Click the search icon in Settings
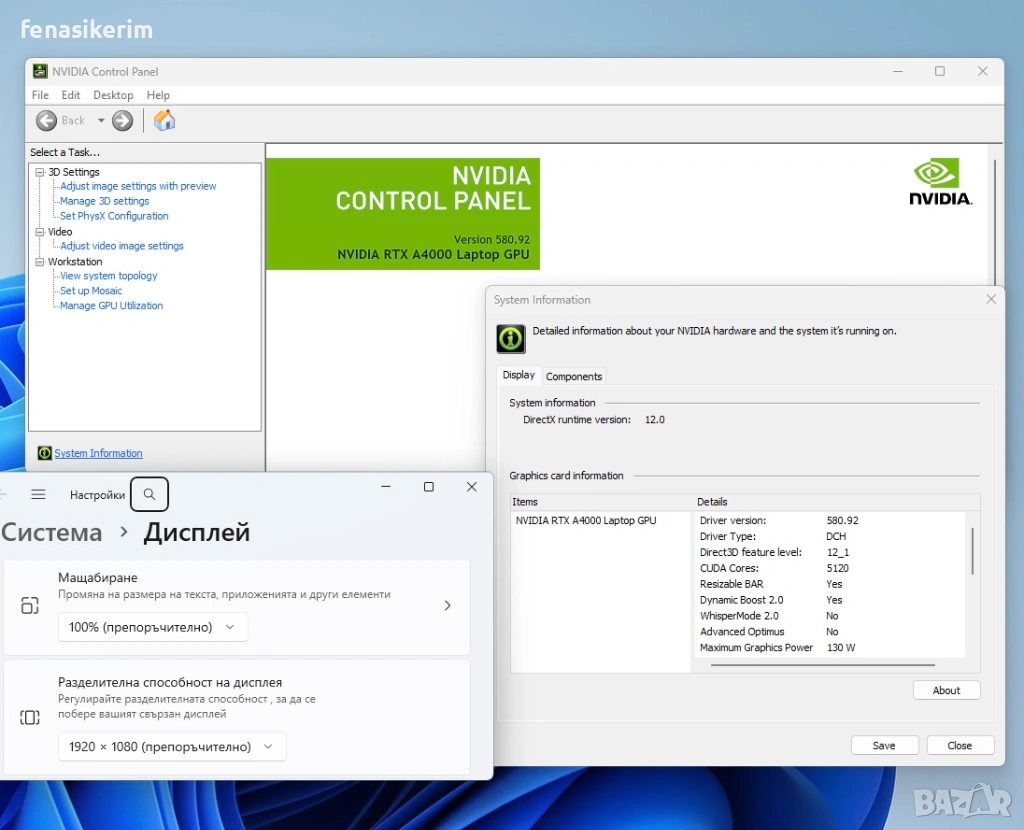The image size is (1024, 830). pyautogui.click(x=149, y=494)
